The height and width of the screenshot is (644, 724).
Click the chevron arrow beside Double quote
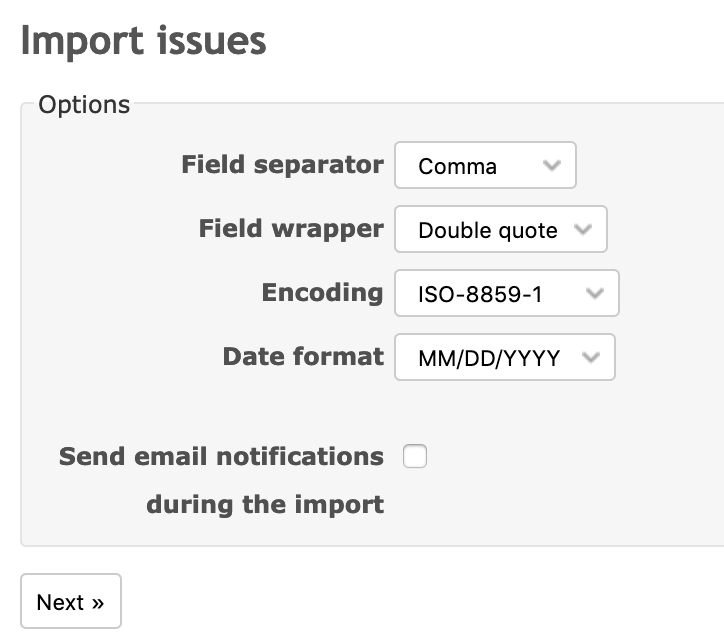tap(583, 230)
